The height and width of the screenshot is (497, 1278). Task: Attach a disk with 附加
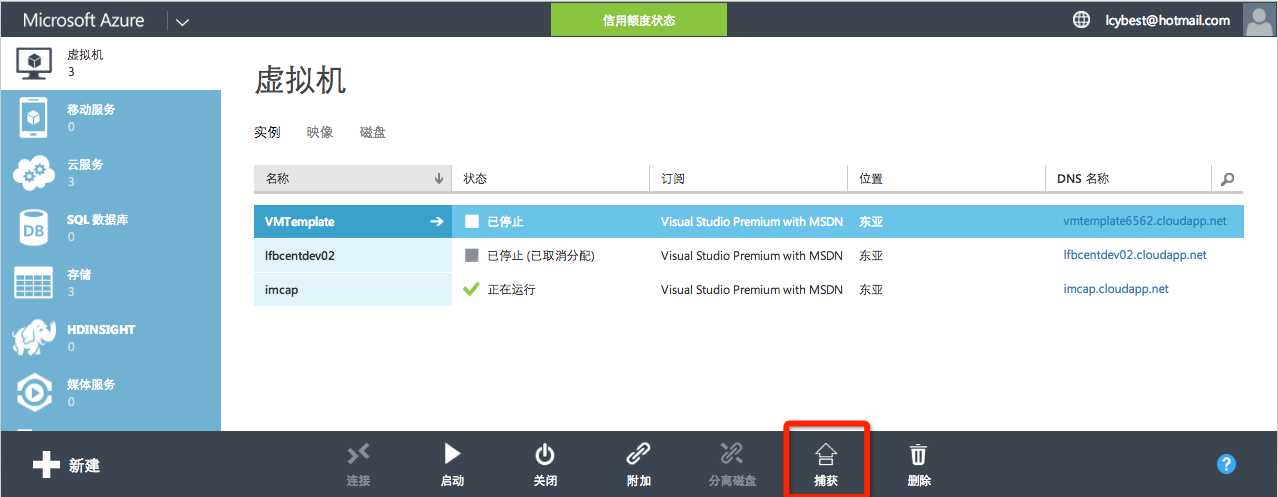coord(638,465)
